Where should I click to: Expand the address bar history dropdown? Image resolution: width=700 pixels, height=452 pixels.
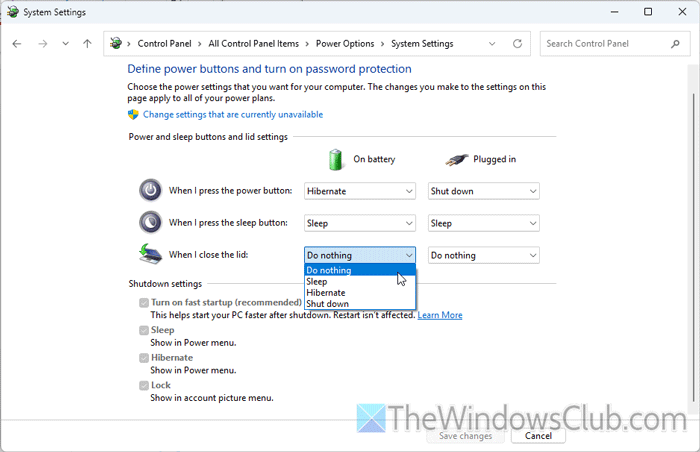(x=492, y=44)
